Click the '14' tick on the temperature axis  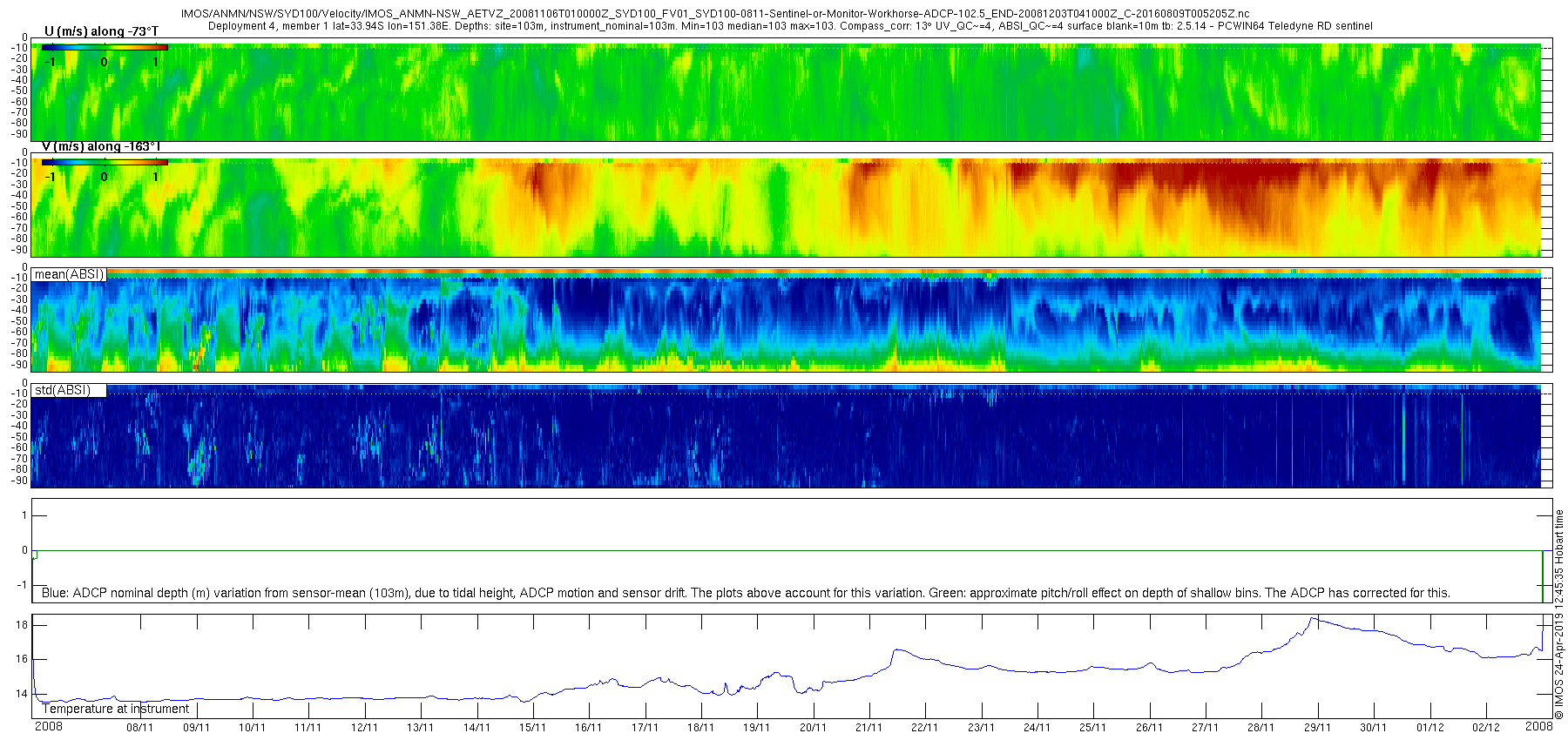pyautogui.click(x=22, y=694)
